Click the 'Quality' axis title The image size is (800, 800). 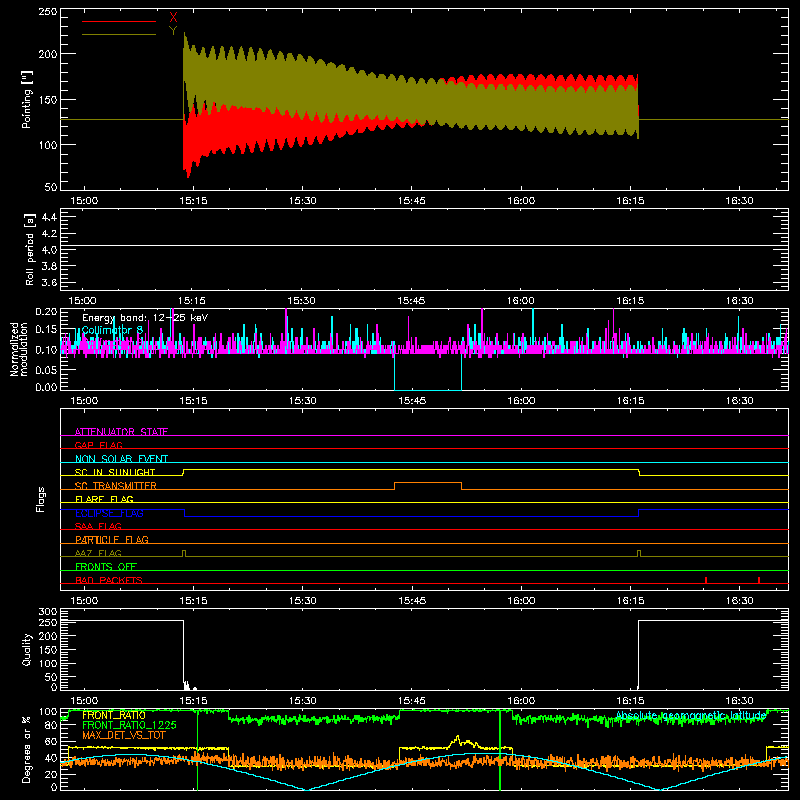(x=27, y=649)
